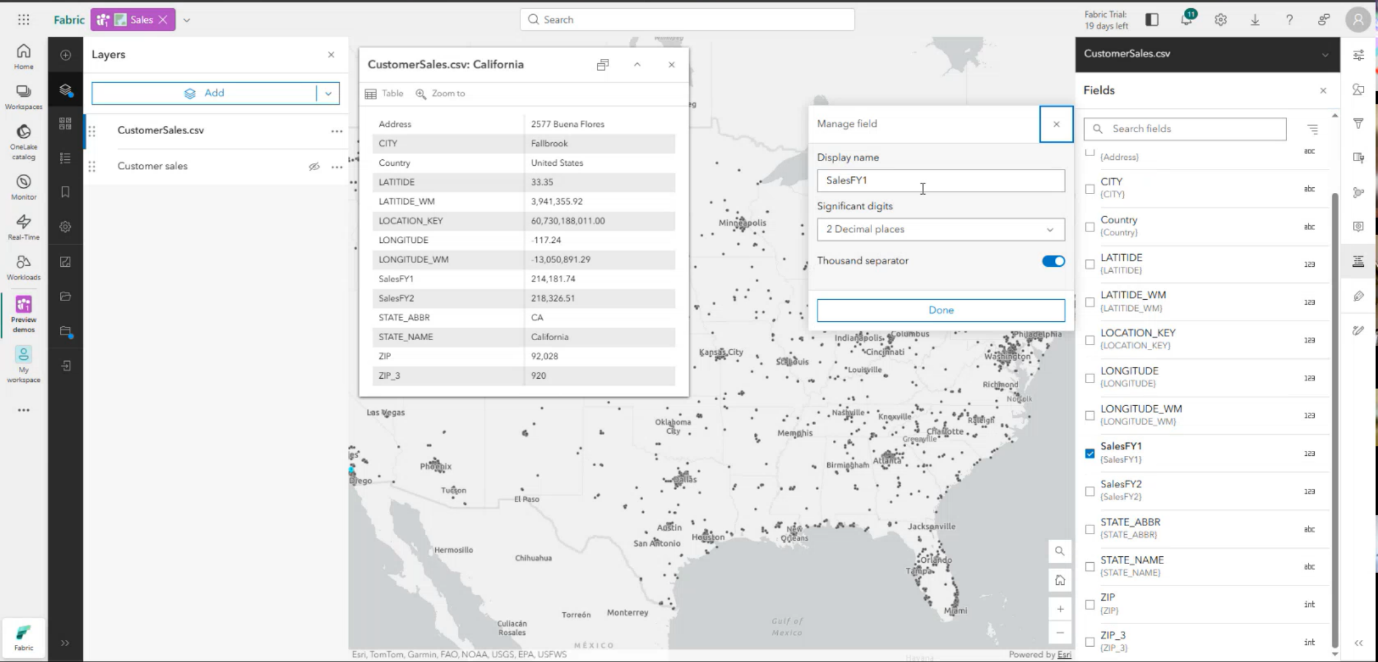1378x662 pixels.
Task: Switch to the Table view in popup
Action: 386,93
